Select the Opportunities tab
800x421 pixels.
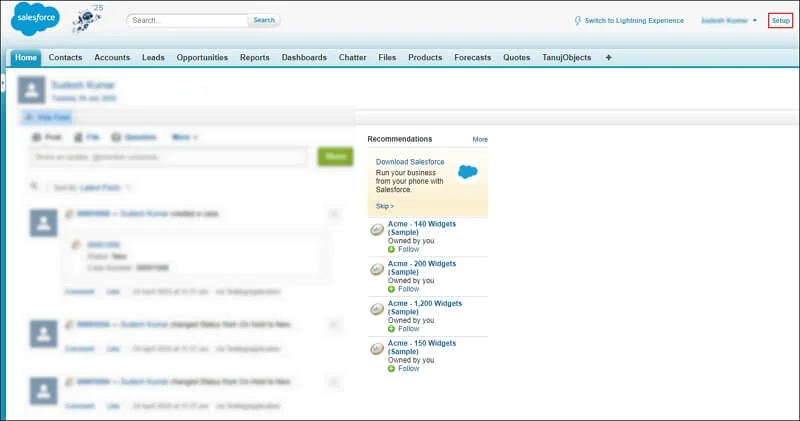click(203, 58)
